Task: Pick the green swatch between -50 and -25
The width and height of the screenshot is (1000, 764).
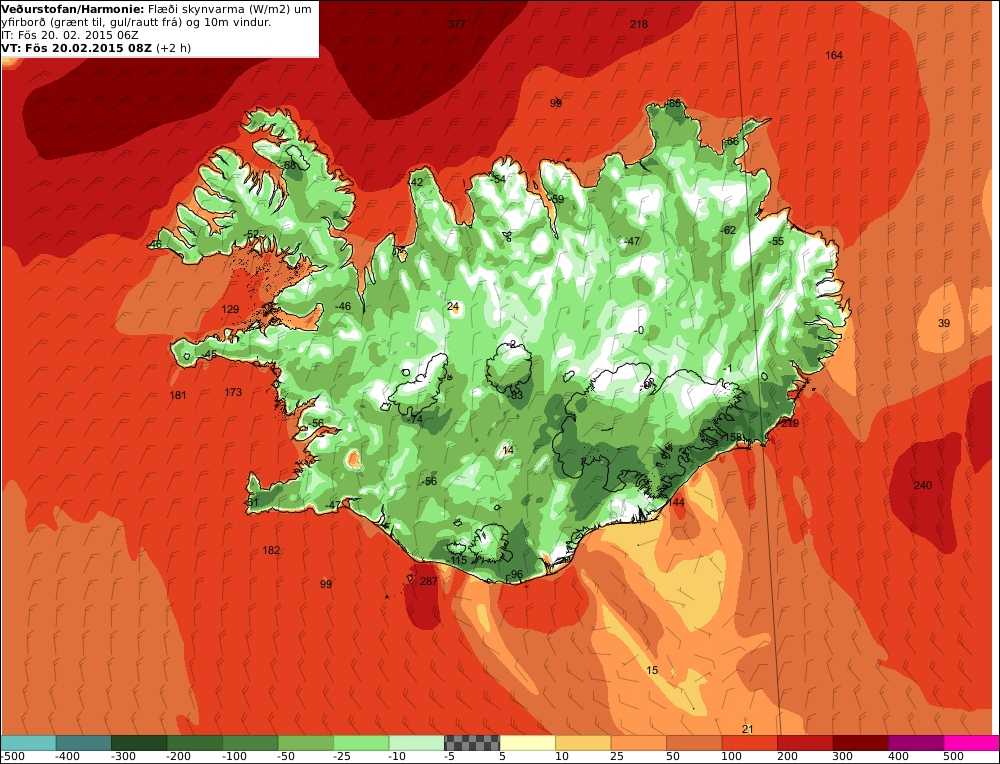Action: (x=305, y=743)
